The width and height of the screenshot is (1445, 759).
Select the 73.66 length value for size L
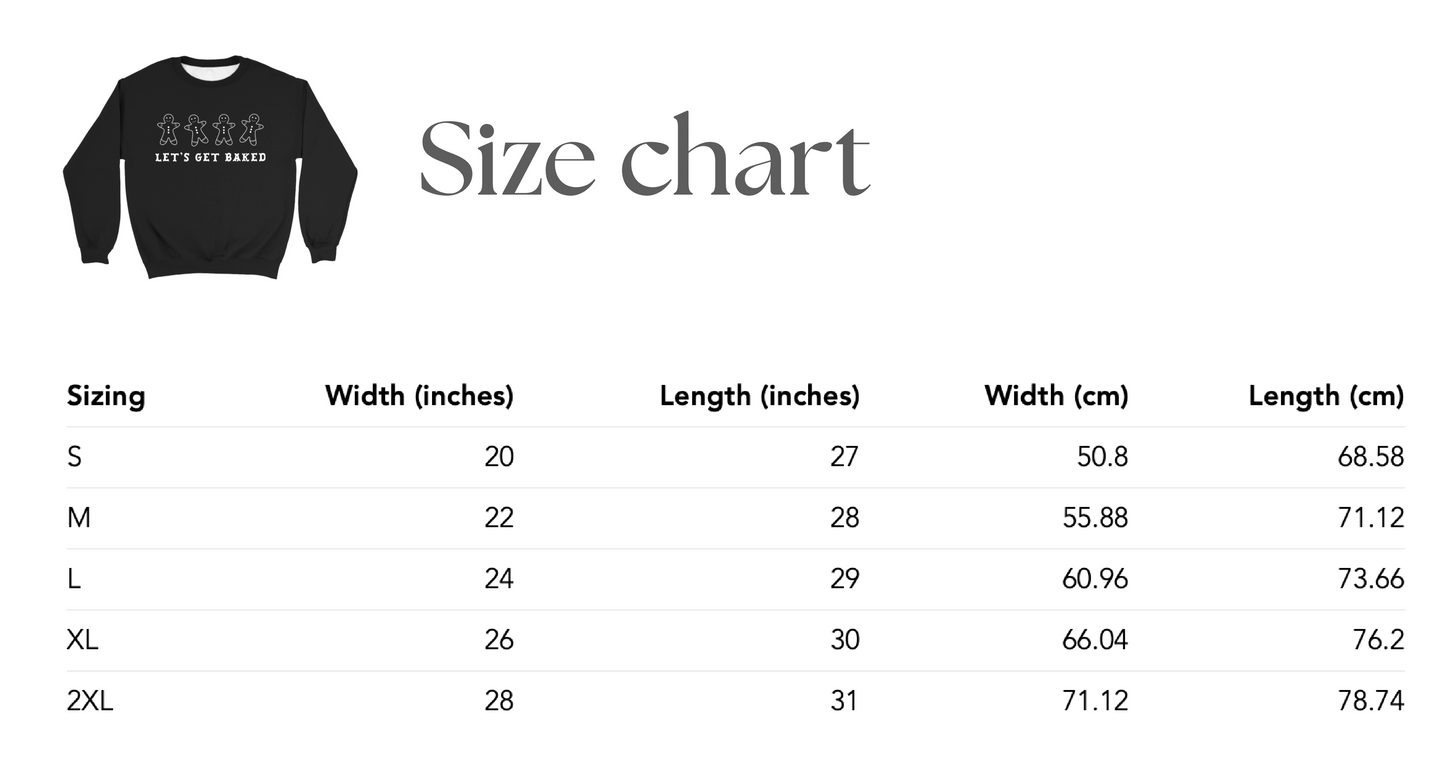[1371, 579]
